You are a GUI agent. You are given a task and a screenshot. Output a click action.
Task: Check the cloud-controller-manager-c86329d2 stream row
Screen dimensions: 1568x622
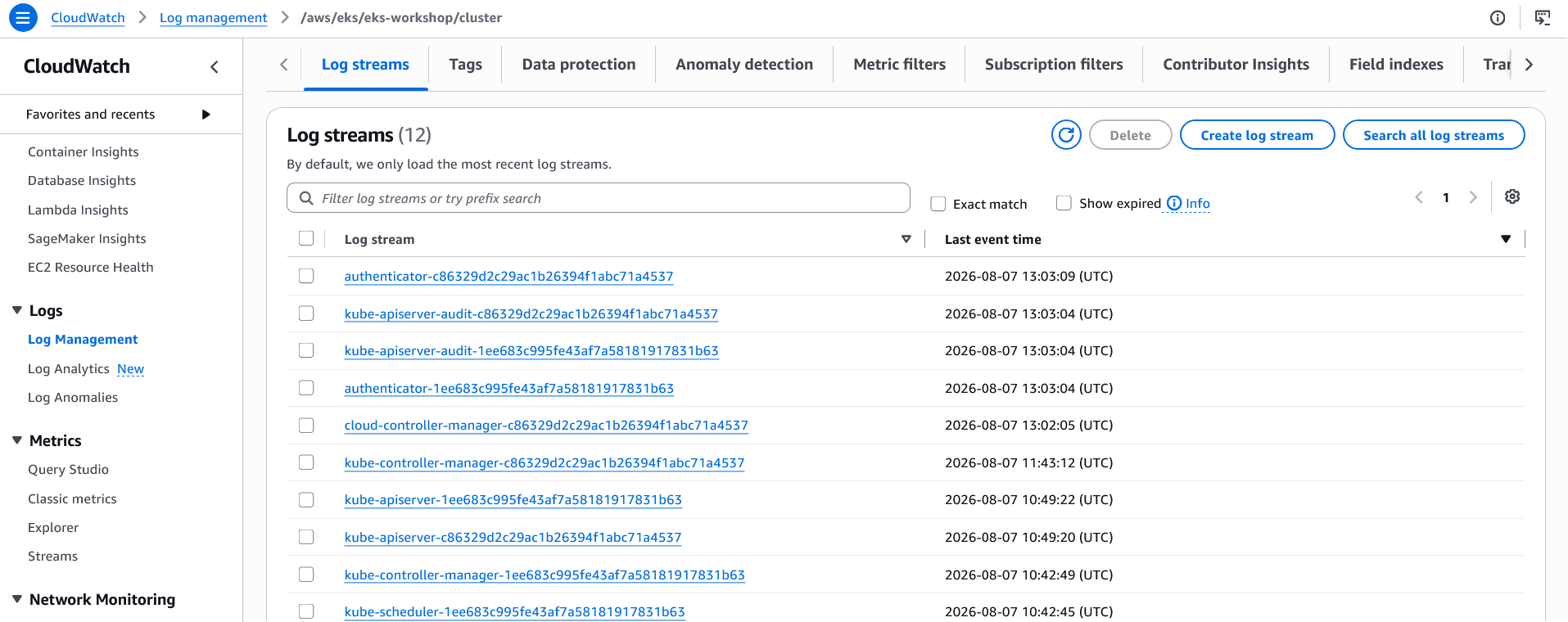(x=306, y=426)
